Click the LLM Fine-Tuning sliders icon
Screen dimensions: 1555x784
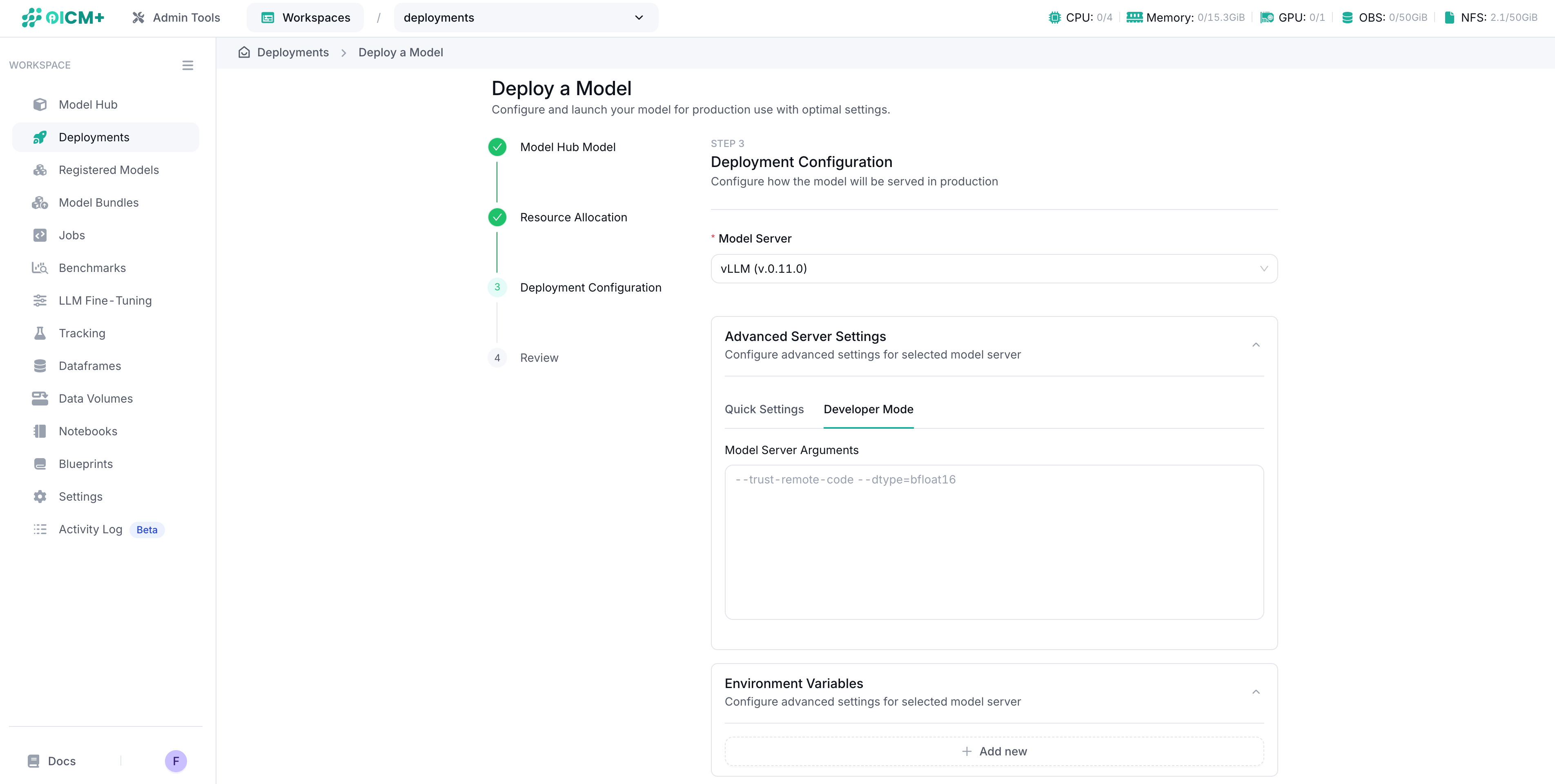pos(40,300)
